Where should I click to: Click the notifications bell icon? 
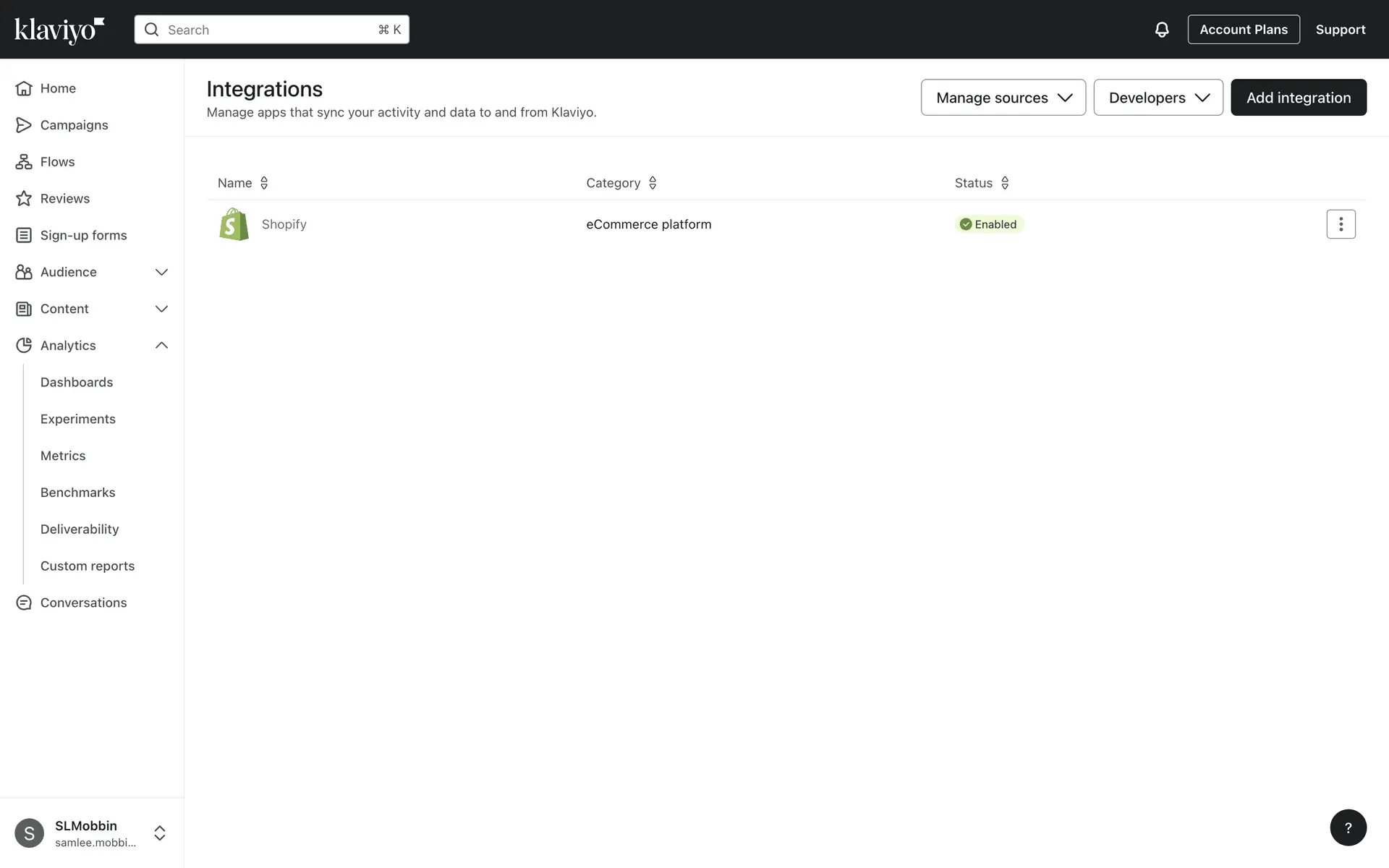click(x=1161, y=30)
